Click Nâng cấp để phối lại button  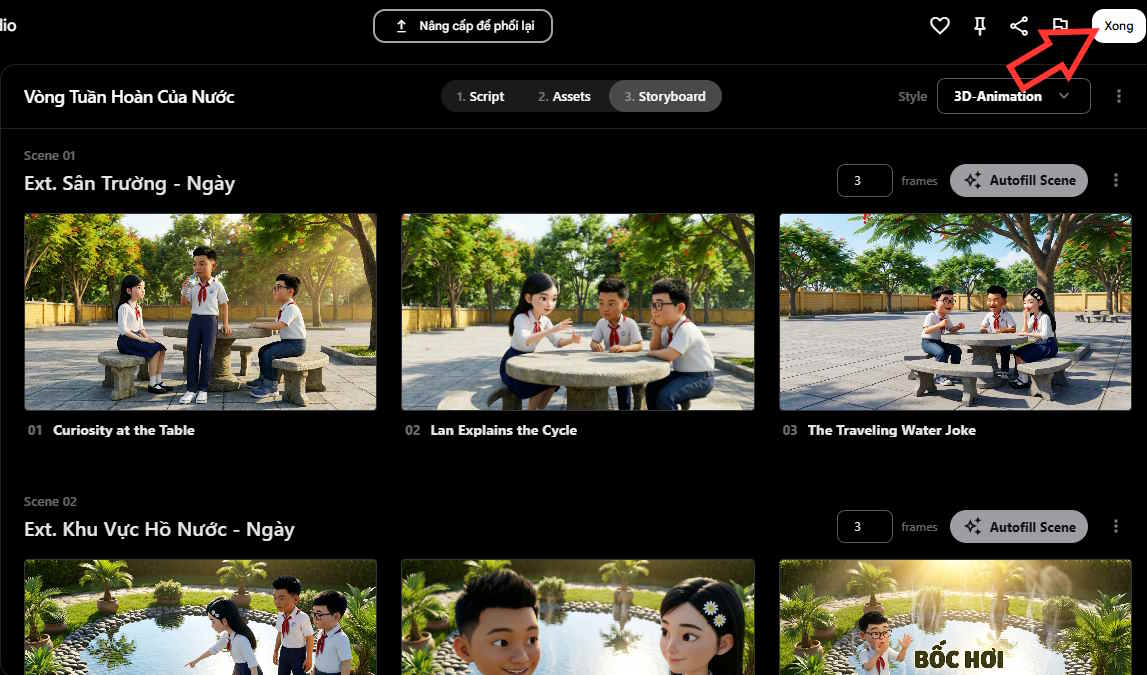click(463, 26)
